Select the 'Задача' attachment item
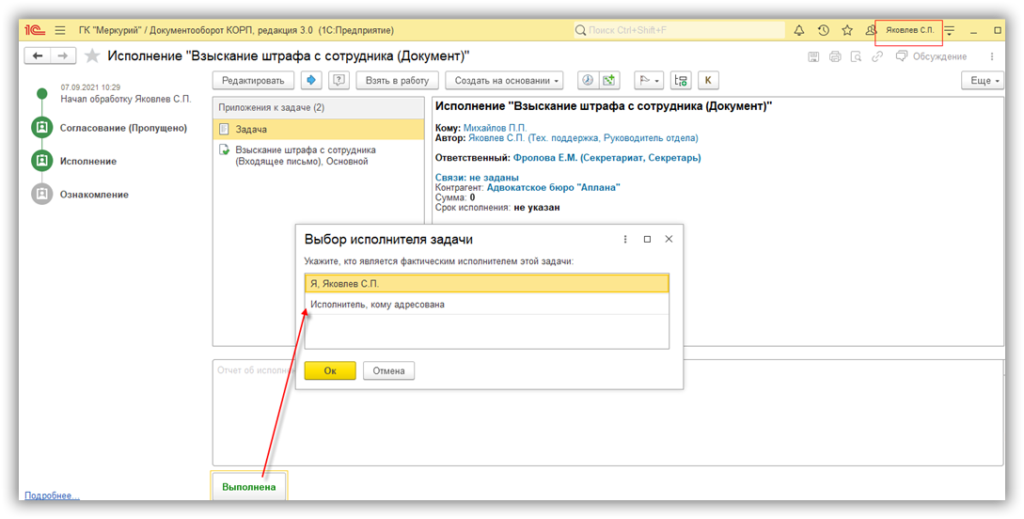 250,129
